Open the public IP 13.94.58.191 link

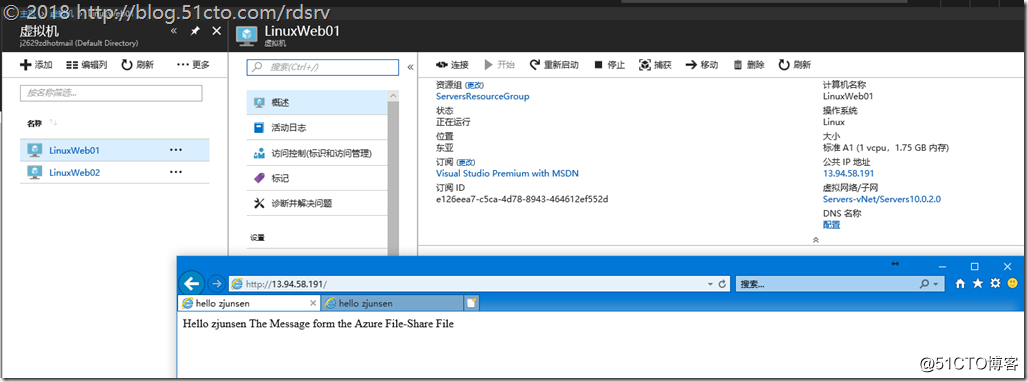848,174
